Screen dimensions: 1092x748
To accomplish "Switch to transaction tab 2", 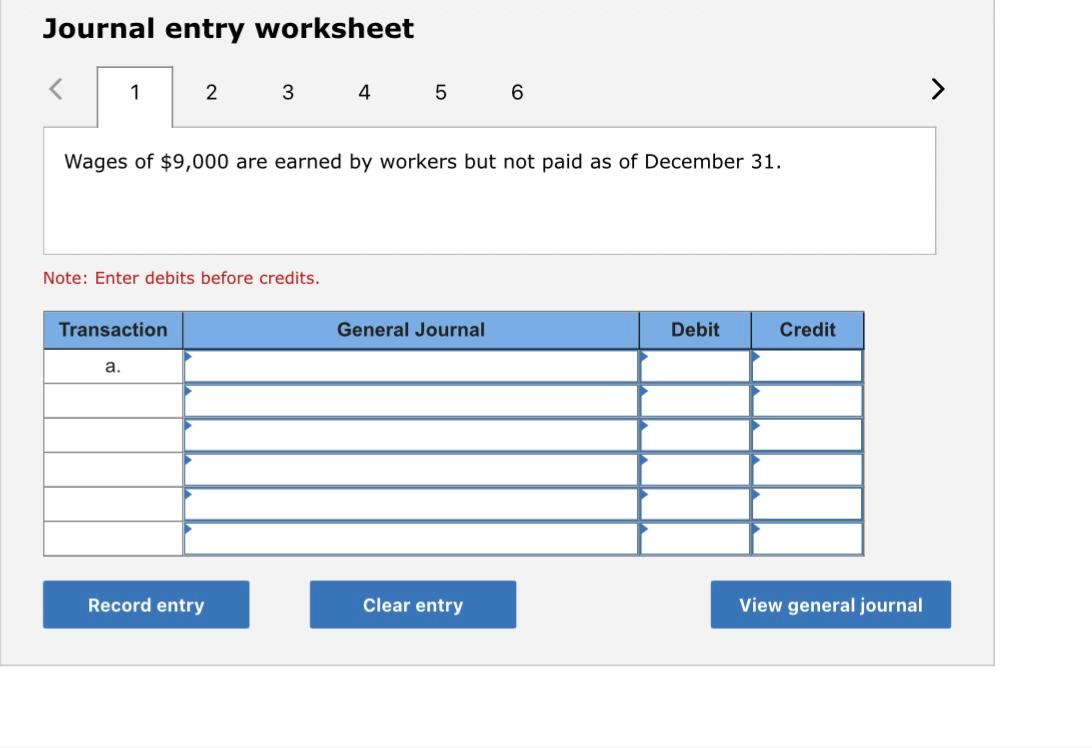I will [x=211, y=92].
